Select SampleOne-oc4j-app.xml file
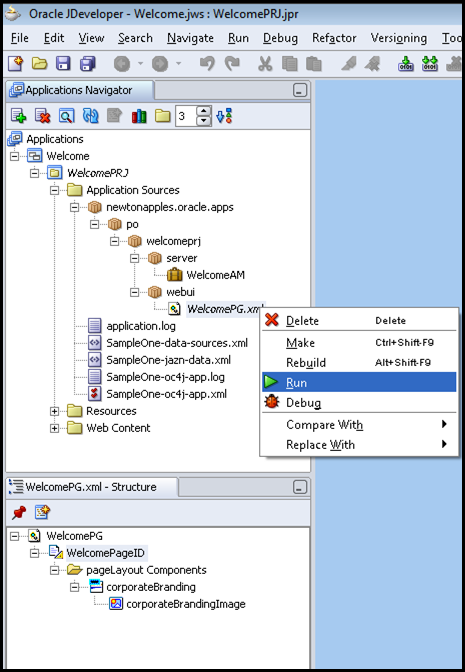This screenshot has height=672, width=465. coord(167,394)
